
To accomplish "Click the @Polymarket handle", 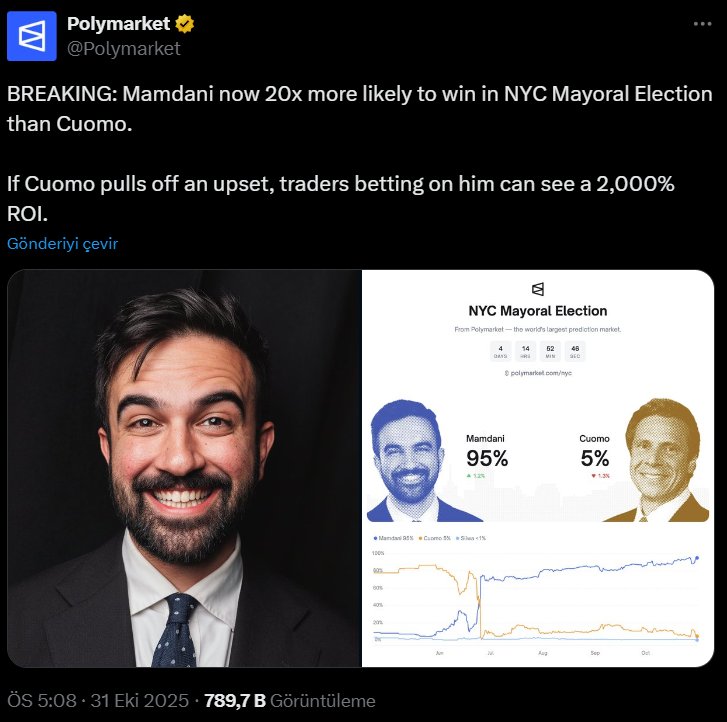I will [x=123, y=47].
